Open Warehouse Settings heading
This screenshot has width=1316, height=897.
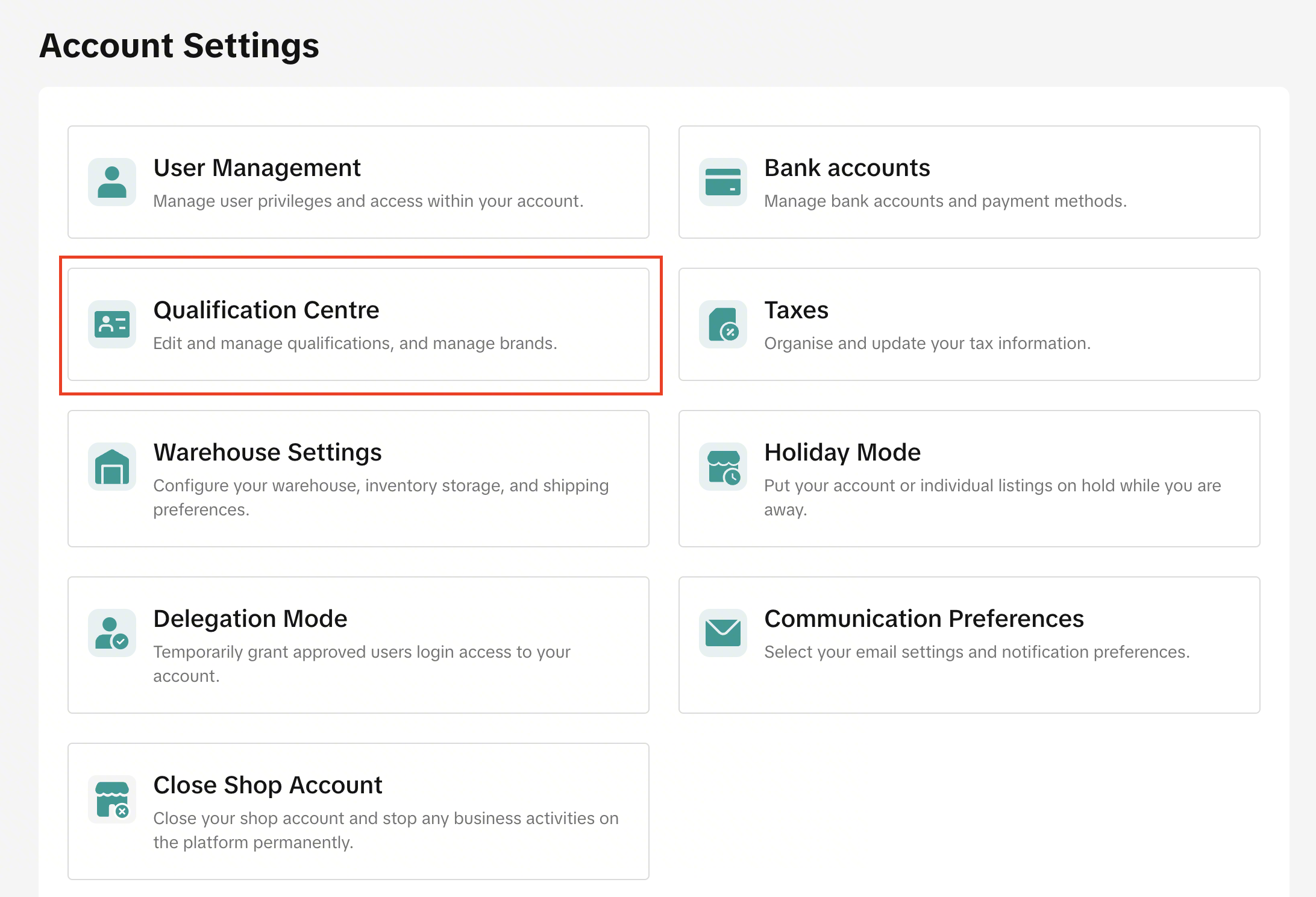click(268, 452)
